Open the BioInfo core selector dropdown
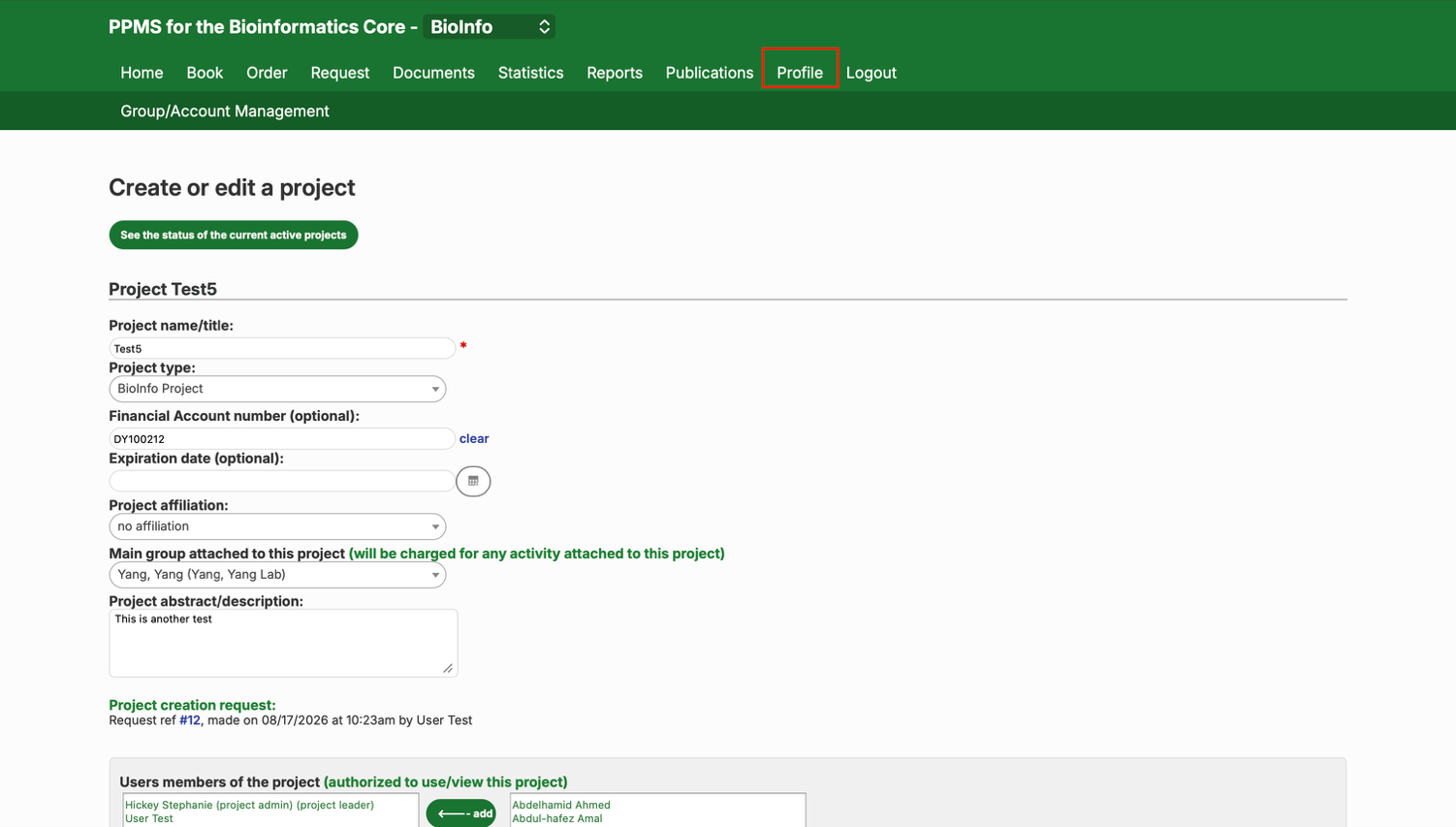Image resolution: width=1456 pixels, height=827 pixels. (x=490, y=27)
